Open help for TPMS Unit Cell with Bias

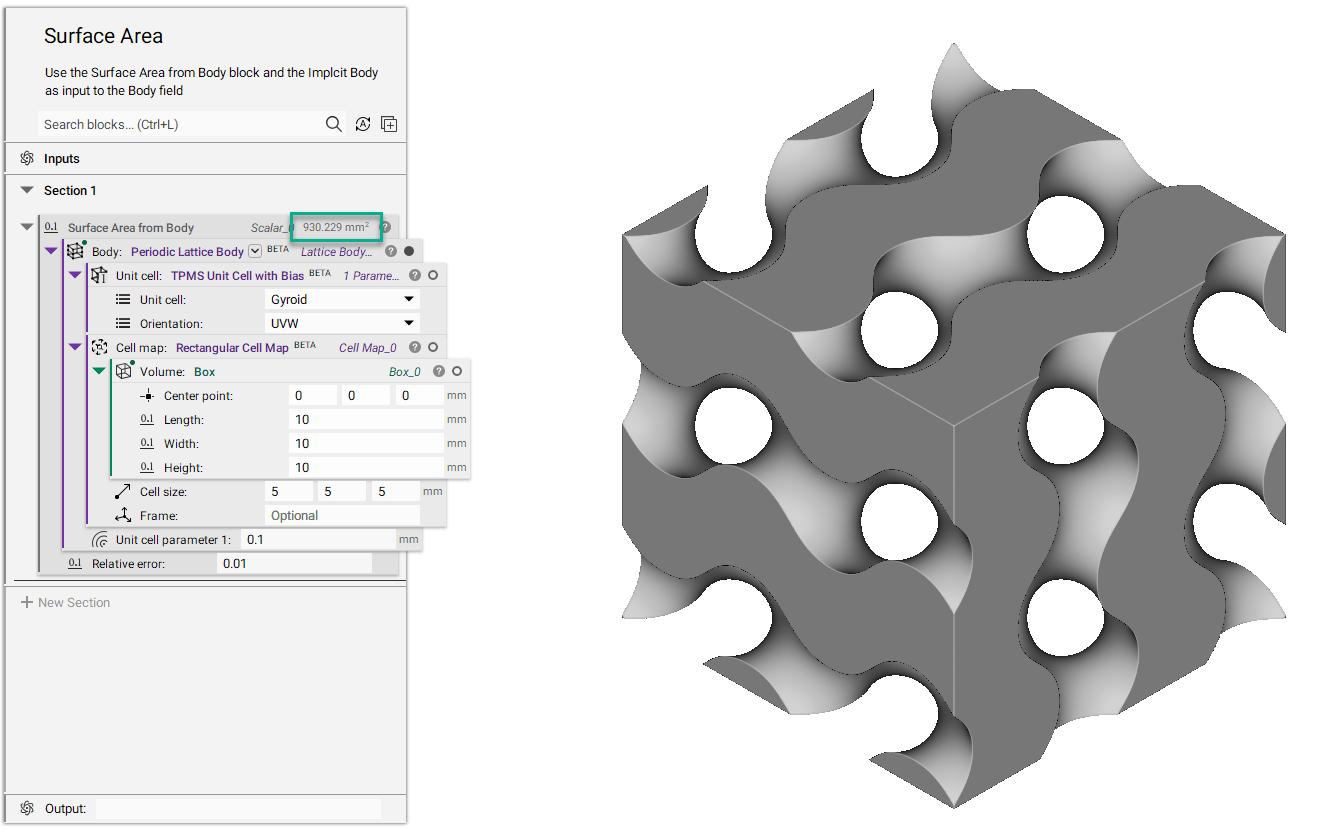click(415, 275)
